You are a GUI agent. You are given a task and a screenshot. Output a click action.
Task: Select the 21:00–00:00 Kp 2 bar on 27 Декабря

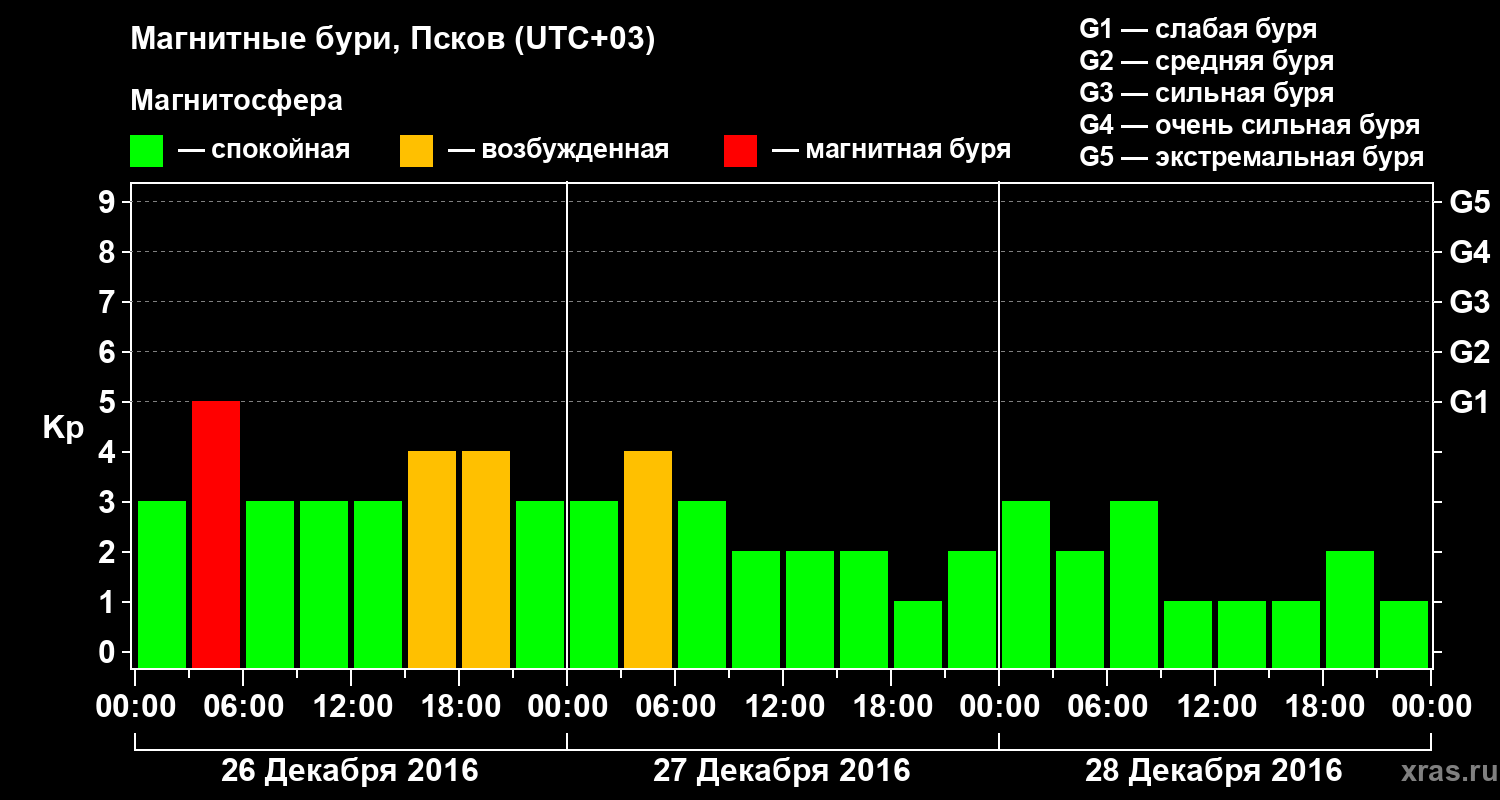[x=972, y=609]
